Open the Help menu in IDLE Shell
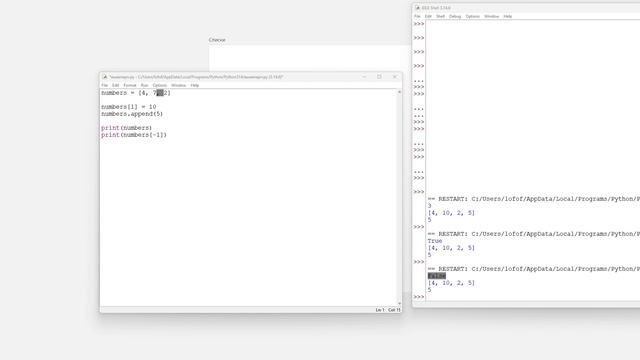Image resolution: width=640 pixels, height=360 pixels. click(x=508, y=16)
